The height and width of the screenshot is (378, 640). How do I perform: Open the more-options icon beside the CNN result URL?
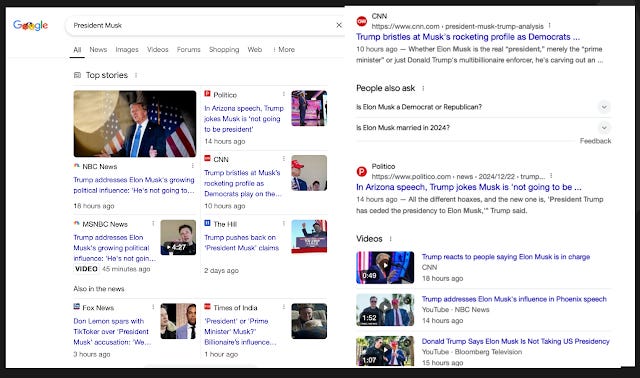point(550,26)
